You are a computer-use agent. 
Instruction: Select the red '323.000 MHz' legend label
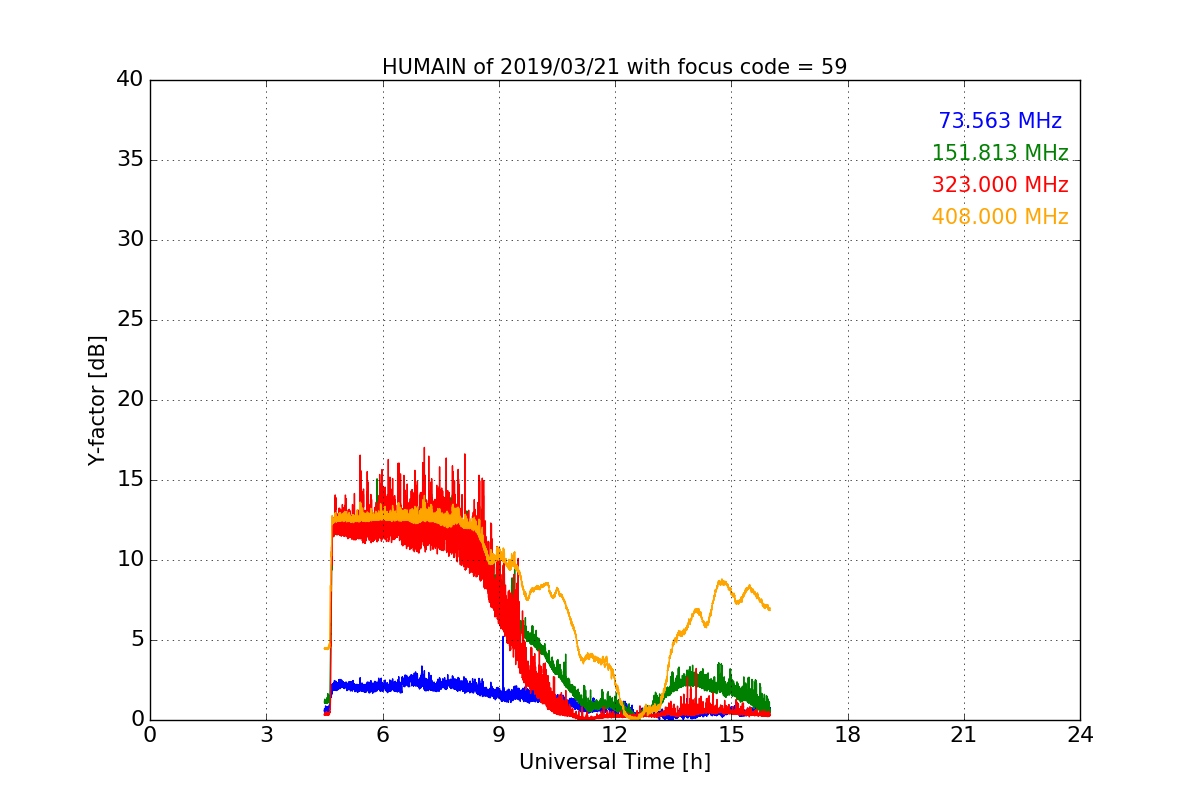pyautogui.click(x=1000, y=185)
